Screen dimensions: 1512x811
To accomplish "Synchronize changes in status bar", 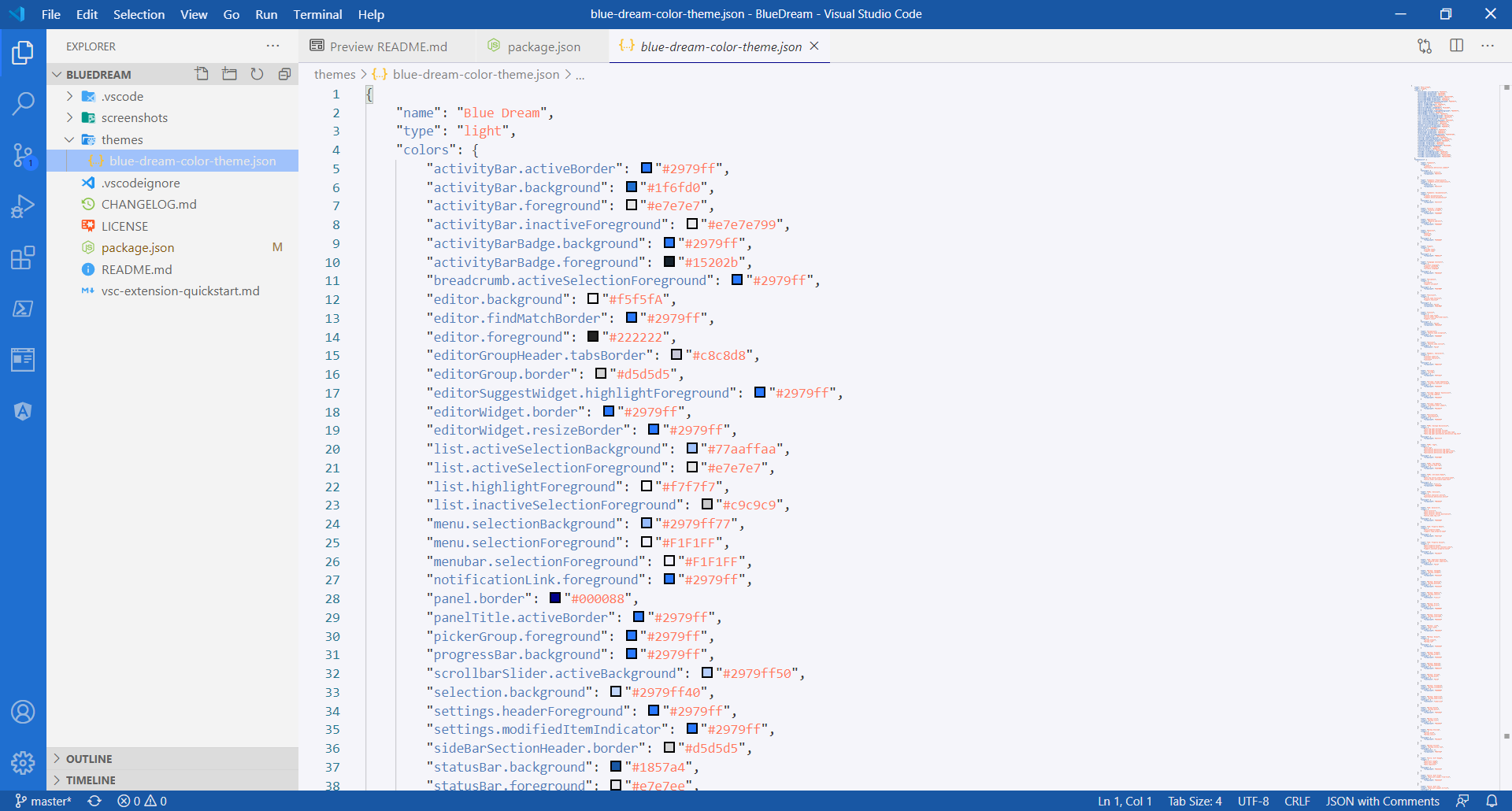I will (x=94, y=801).
